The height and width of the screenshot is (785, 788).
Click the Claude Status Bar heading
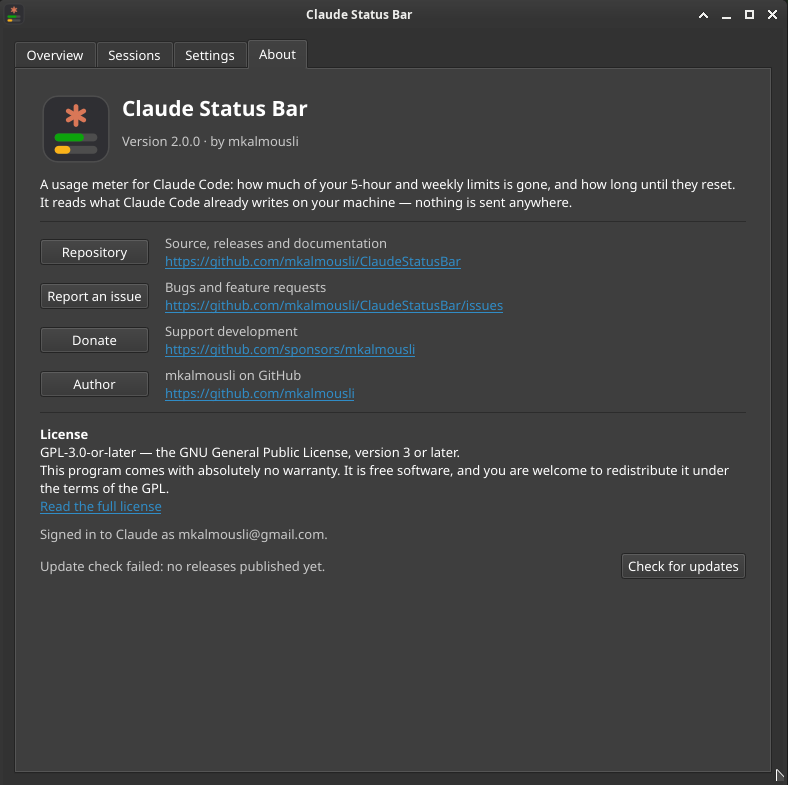click(x=215, y=109)
